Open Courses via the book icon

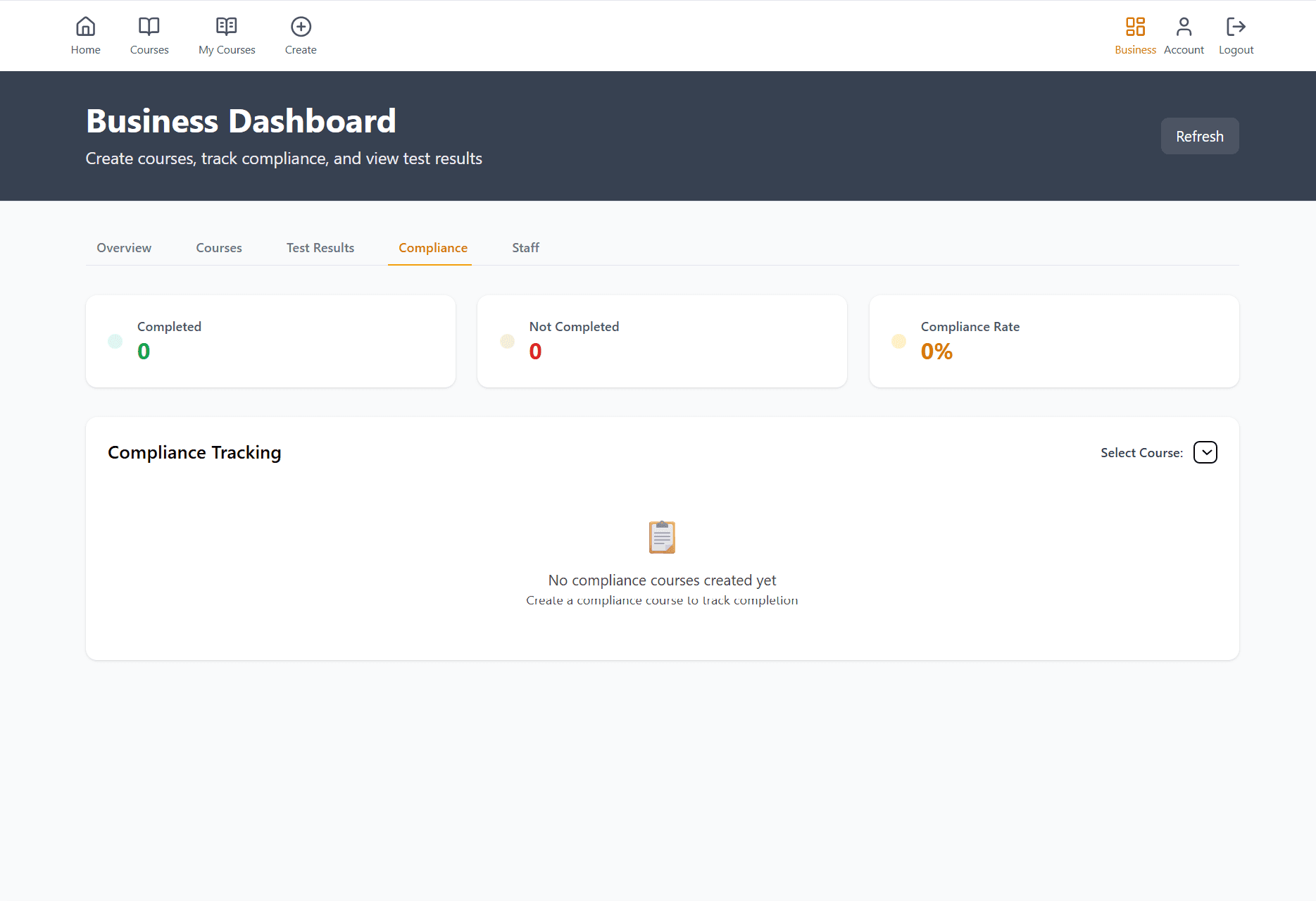149,27
